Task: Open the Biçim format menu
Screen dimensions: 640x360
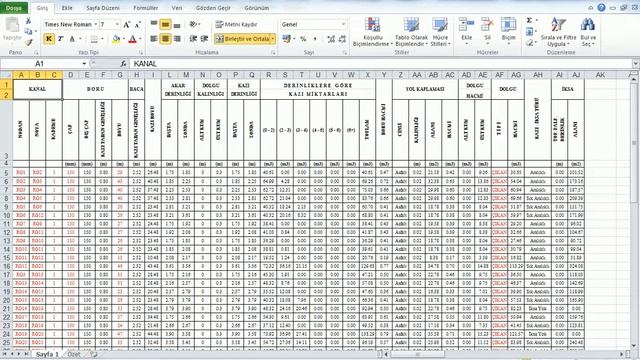Action: tap(509, 31)
